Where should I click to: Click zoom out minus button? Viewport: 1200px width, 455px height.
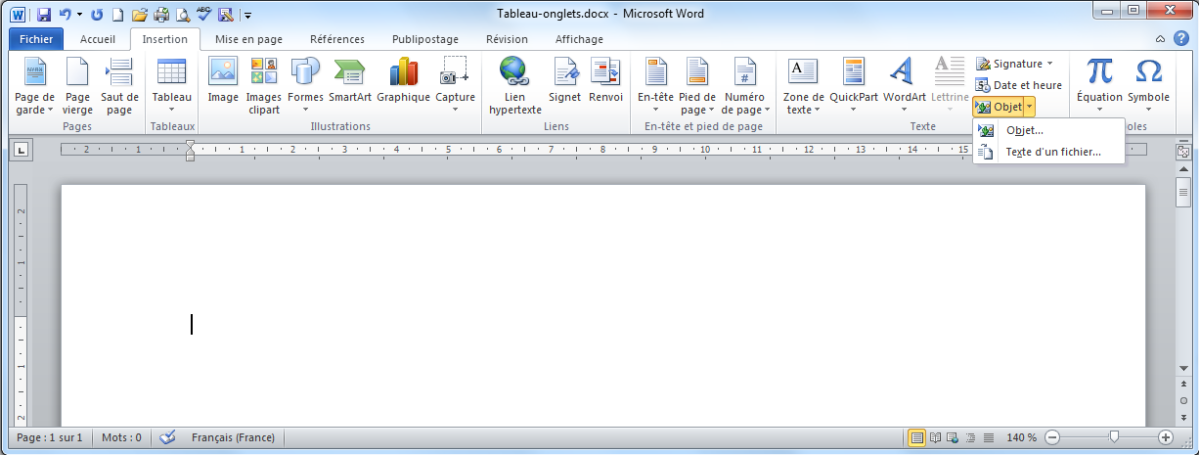pyautogui.click(x=1052, y=438)
